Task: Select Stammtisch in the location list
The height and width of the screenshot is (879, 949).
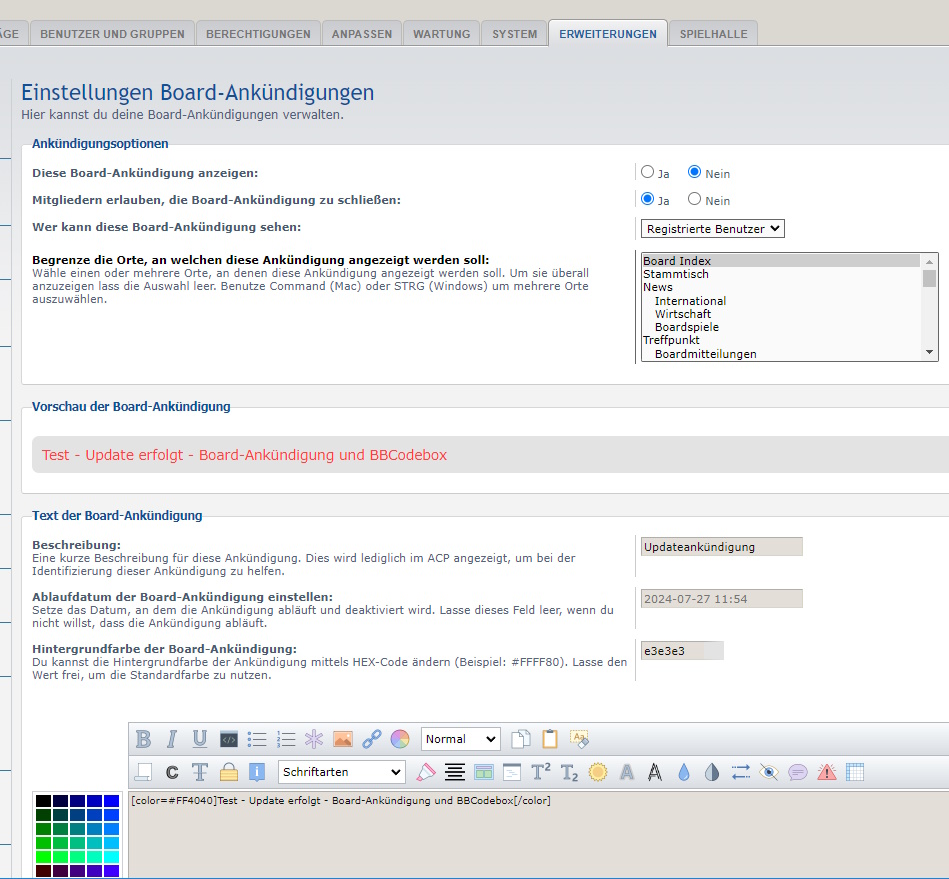Action: [781, 274]
